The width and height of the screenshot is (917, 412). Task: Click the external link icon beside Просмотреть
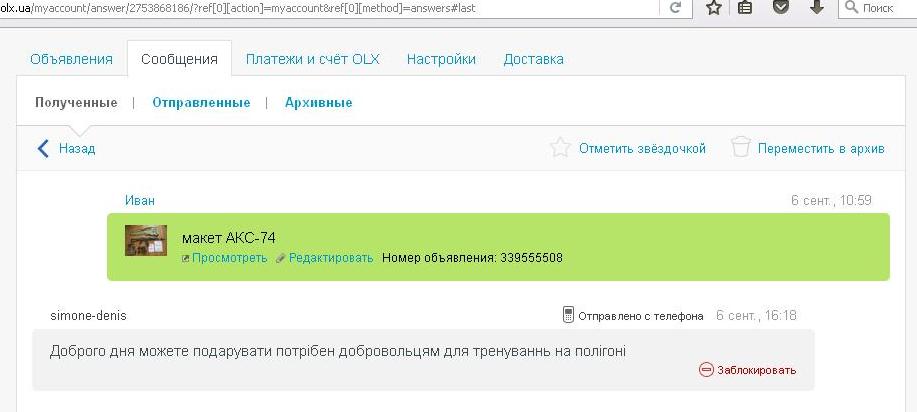click(186, 259)
